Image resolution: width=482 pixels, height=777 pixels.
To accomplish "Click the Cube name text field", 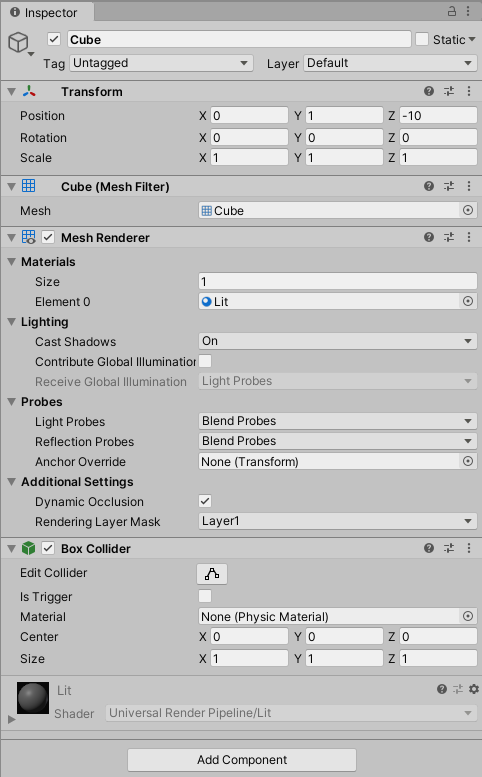I will tap(239, 39).
